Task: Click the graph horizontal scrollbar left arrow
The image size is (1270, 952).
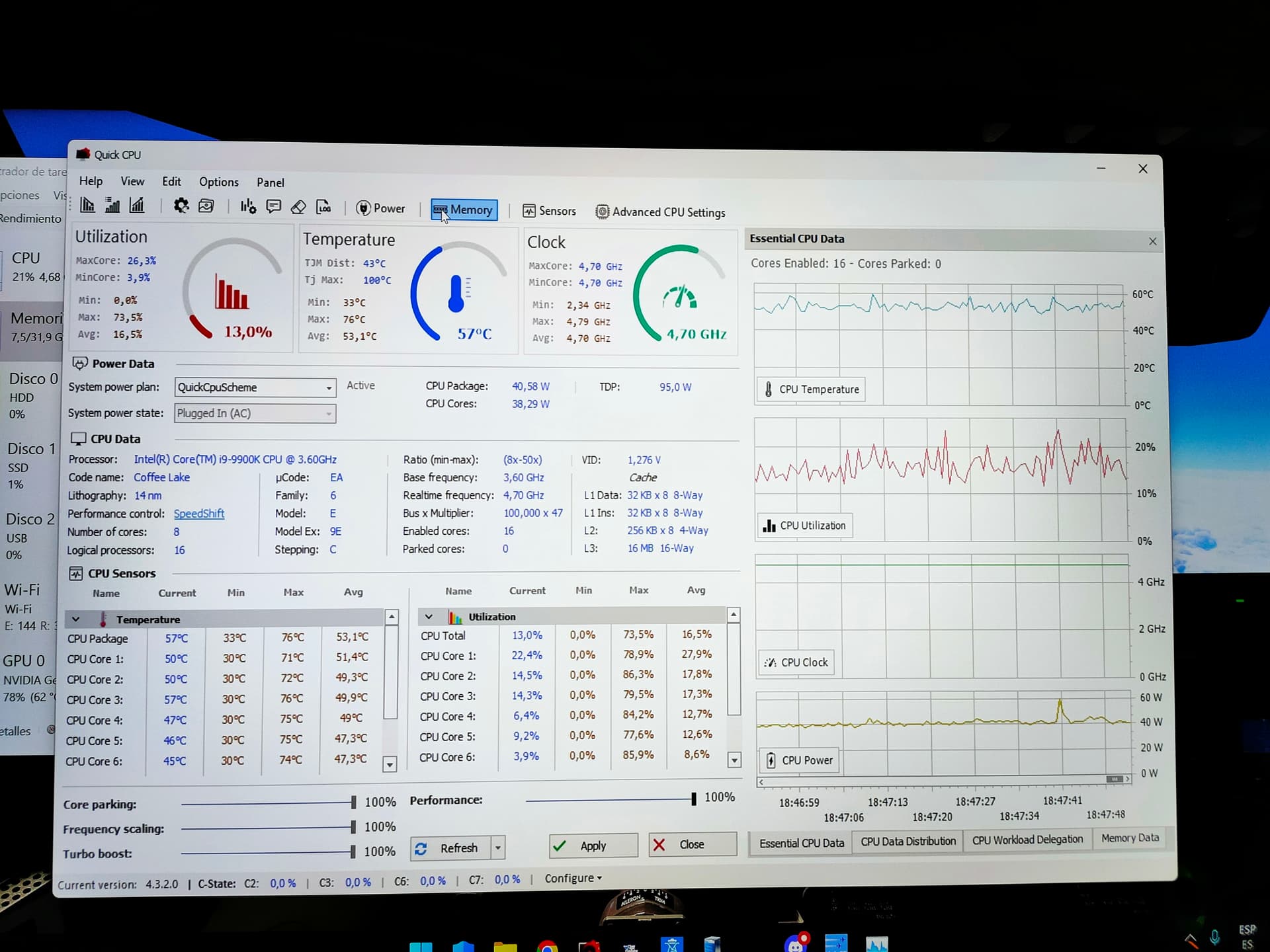Action: 761,782
